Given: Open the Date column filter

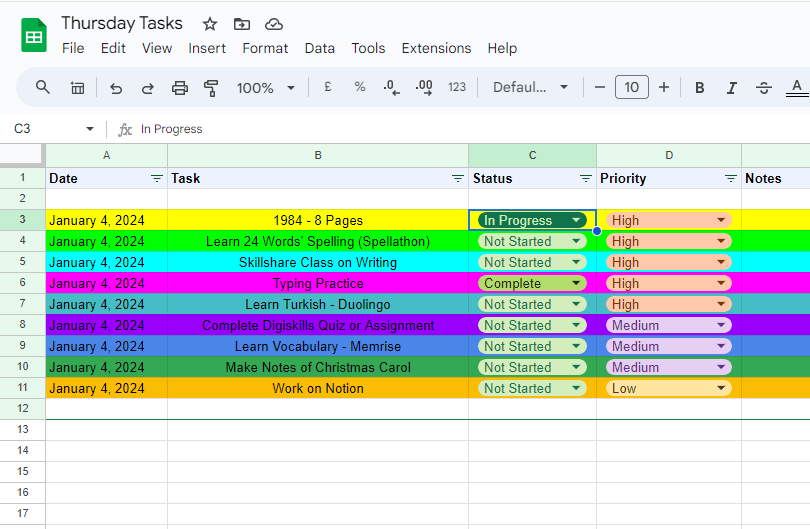Looking at the screenshot, I should 157,178.
